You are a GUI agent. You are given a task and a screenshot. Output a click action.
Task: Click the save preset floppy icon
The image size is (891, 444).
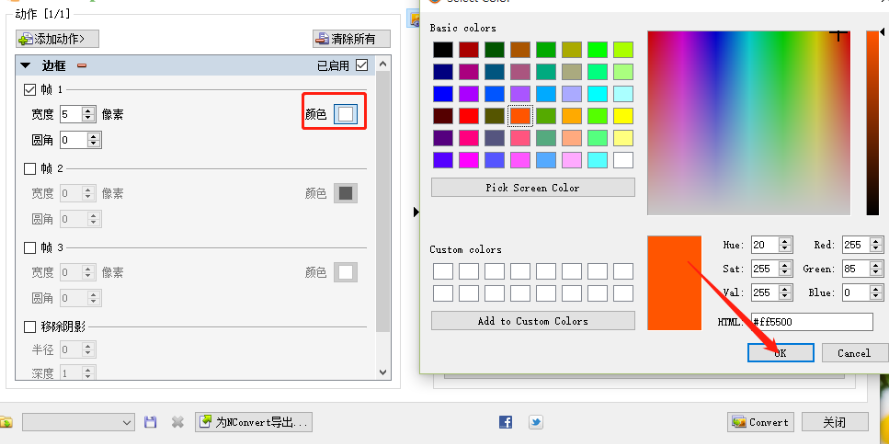coord(151,422)
